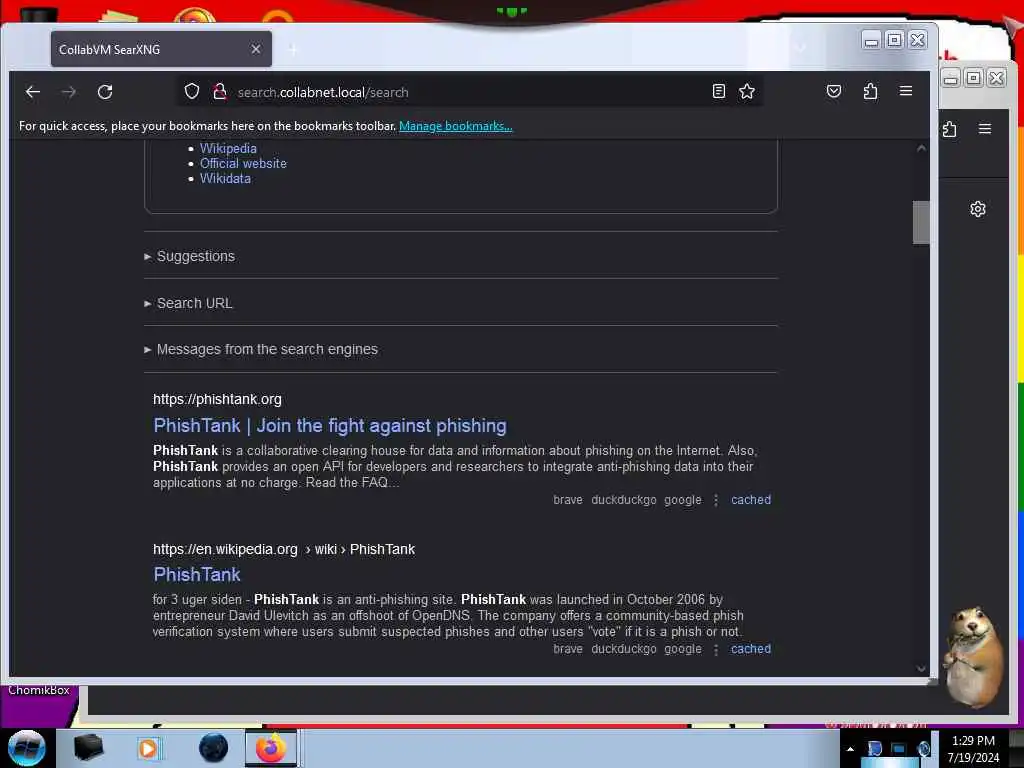Open the Firefox taskbar button
The height and width of the screenshot is (768, 1024).
point(271,748)
